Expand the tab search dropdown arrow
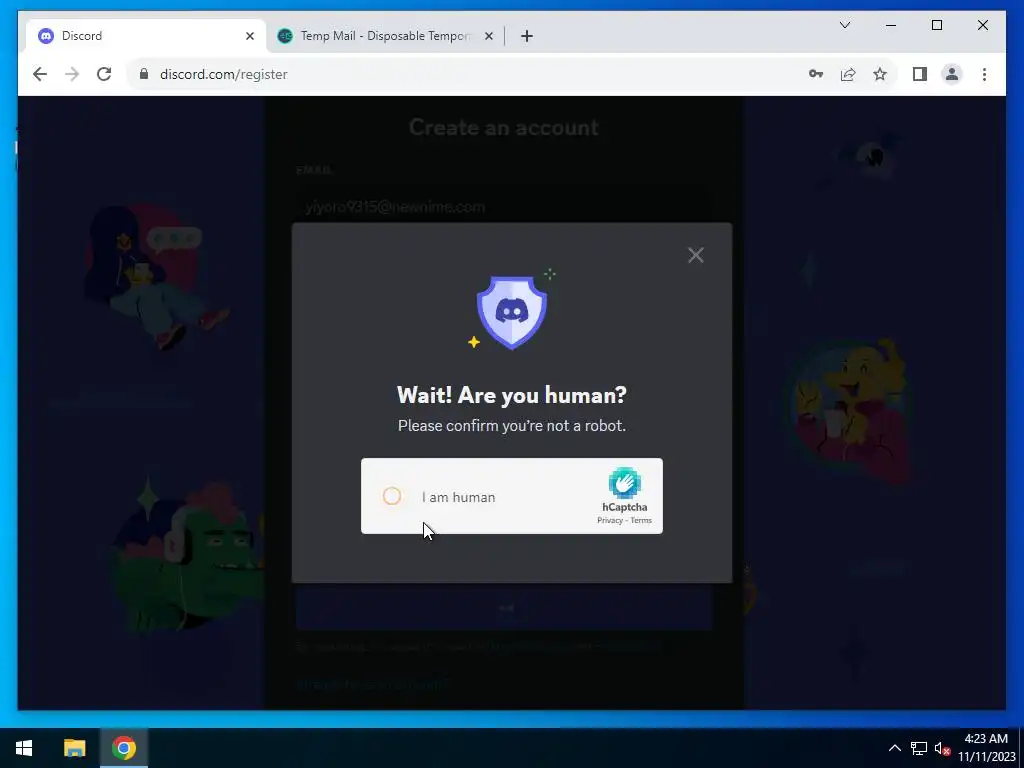The height and width of the screenshot is (768, 1024). click(x=844, y=25)
